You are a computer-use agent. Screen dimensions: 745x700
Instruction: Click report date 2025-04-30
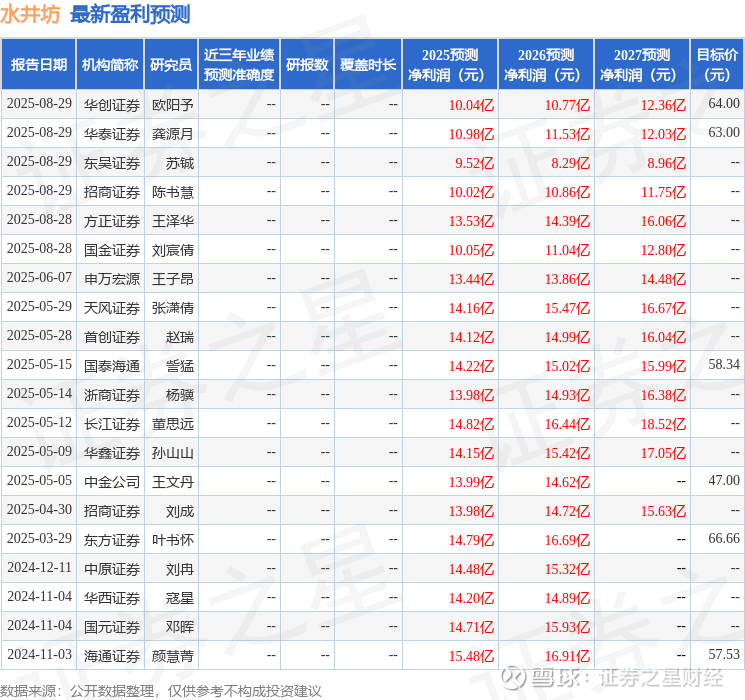coord(39,509)
